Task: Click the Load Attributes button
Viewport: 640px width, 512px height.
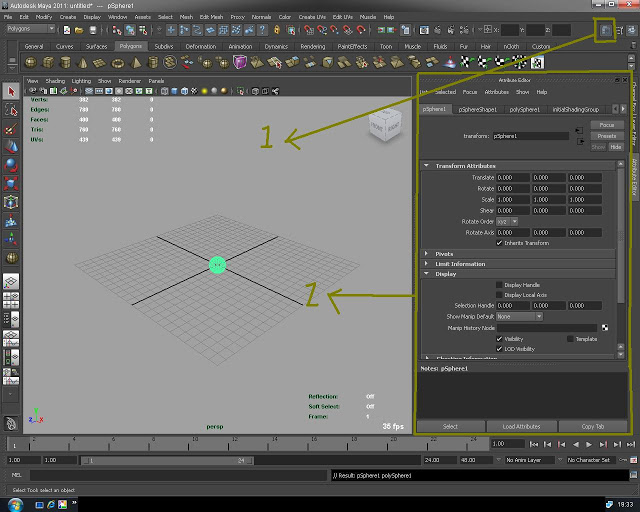Action: click(x=521, y=426)
